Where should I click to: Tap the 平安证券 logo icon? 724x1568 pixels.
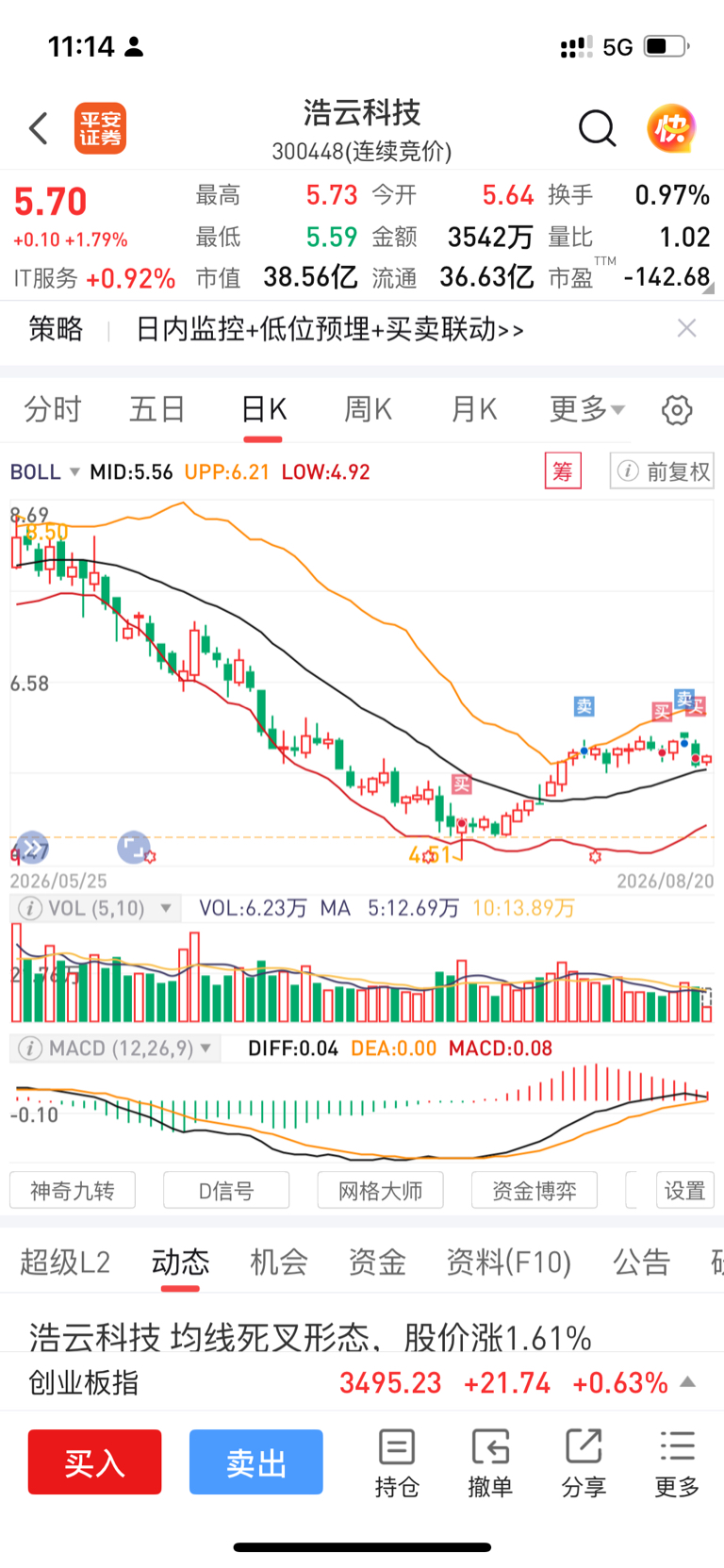tap(100, 128)
